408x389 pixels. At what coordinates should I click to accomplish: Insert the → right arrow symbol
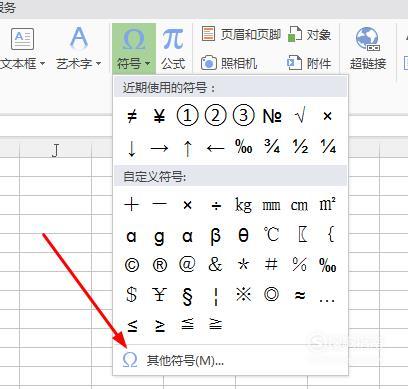pyautogui.click(x=159, y=148)
